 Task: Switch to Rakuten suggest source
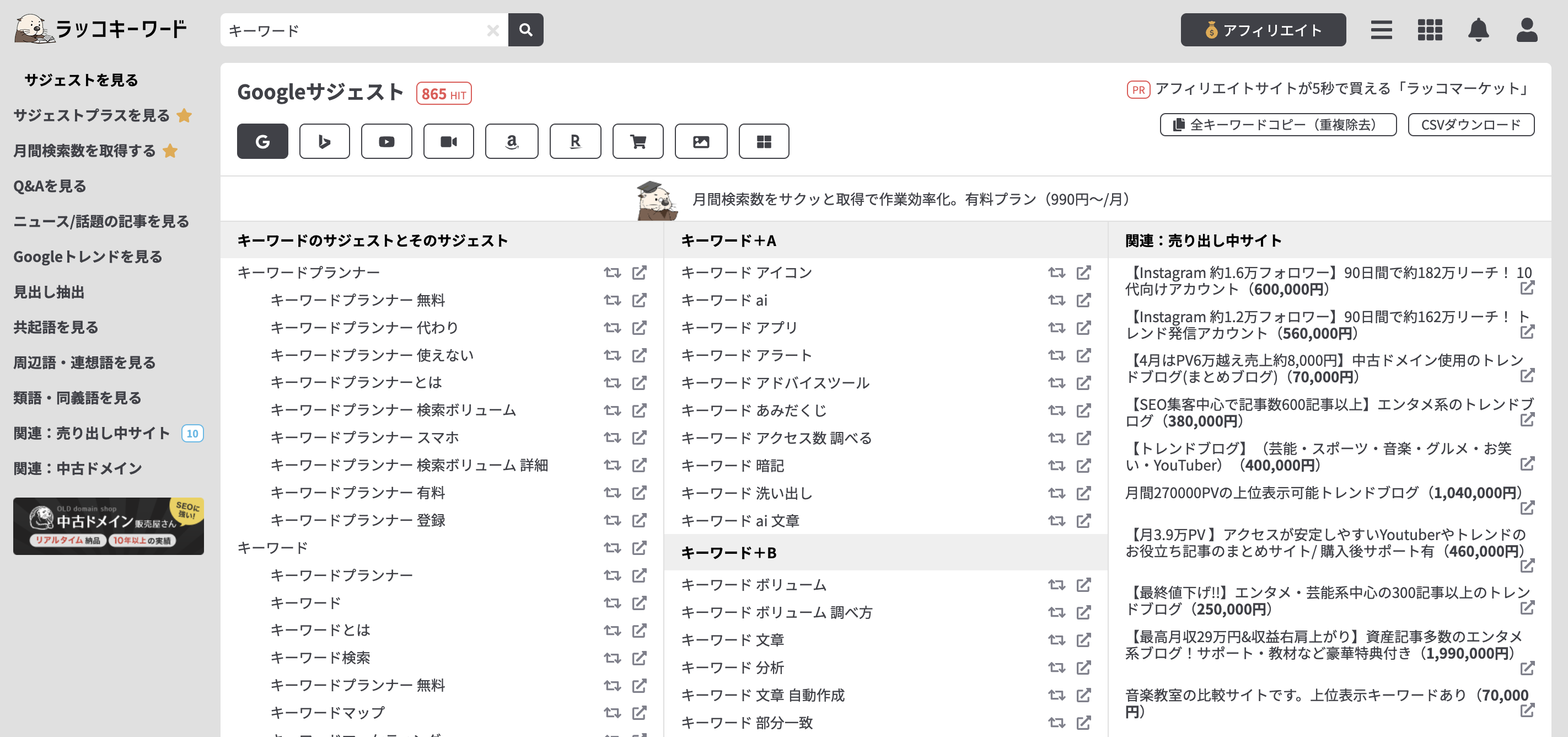[x=575, y=141]
